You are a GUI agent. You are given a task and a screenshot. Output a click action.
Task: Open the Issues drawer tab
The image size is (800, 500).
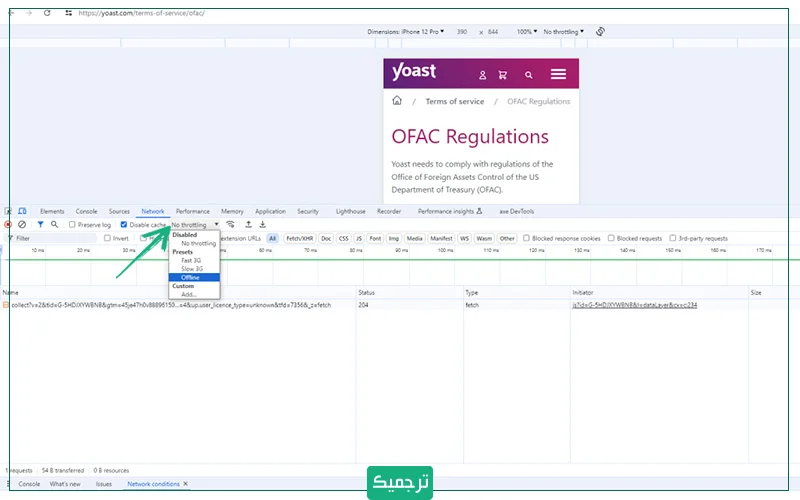coord(104,484)
